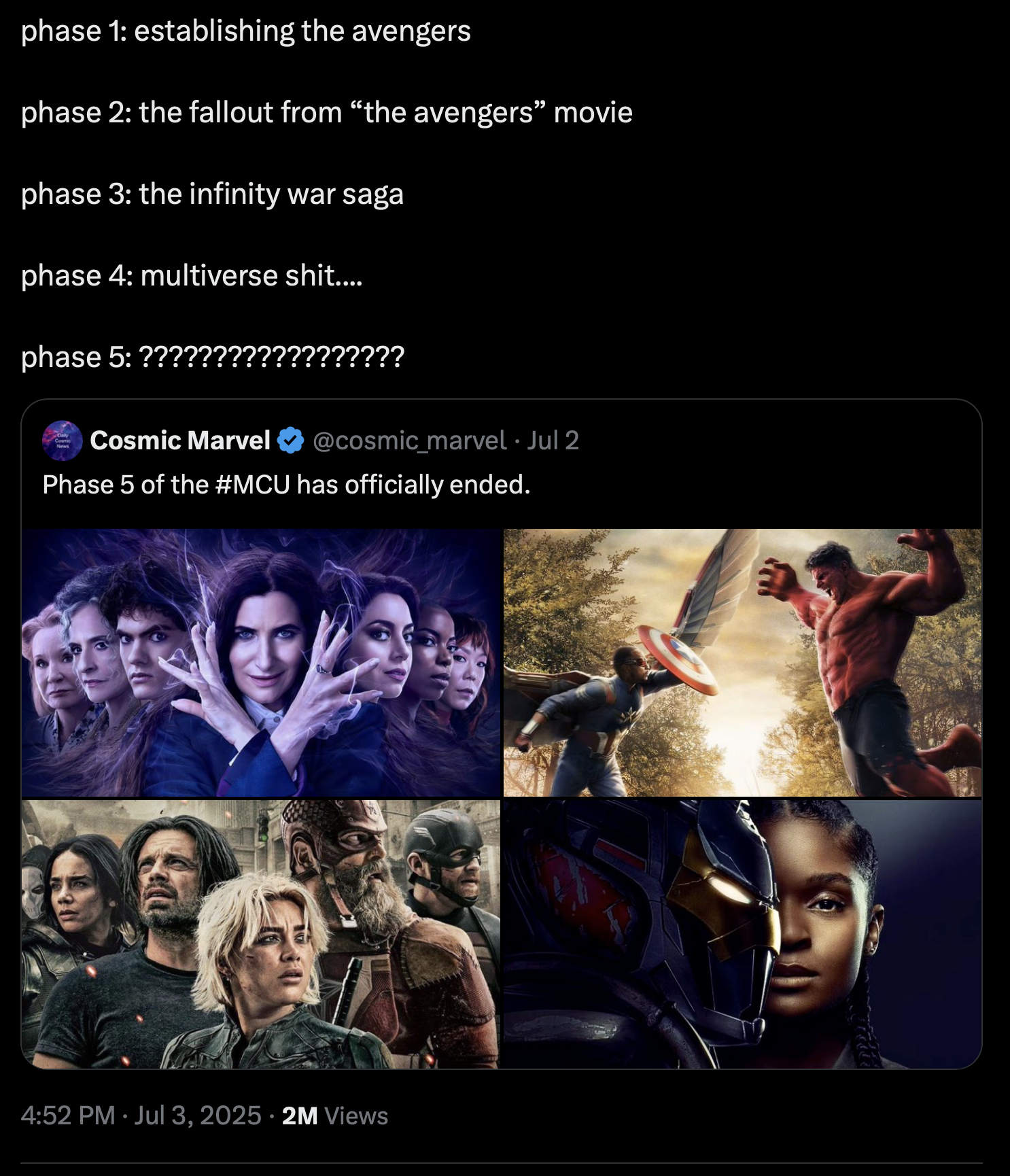Viewport: 1010px width, 1176px height.
Task: Select the phase 4 multiverse line
Action: click(x=192, y=276)
